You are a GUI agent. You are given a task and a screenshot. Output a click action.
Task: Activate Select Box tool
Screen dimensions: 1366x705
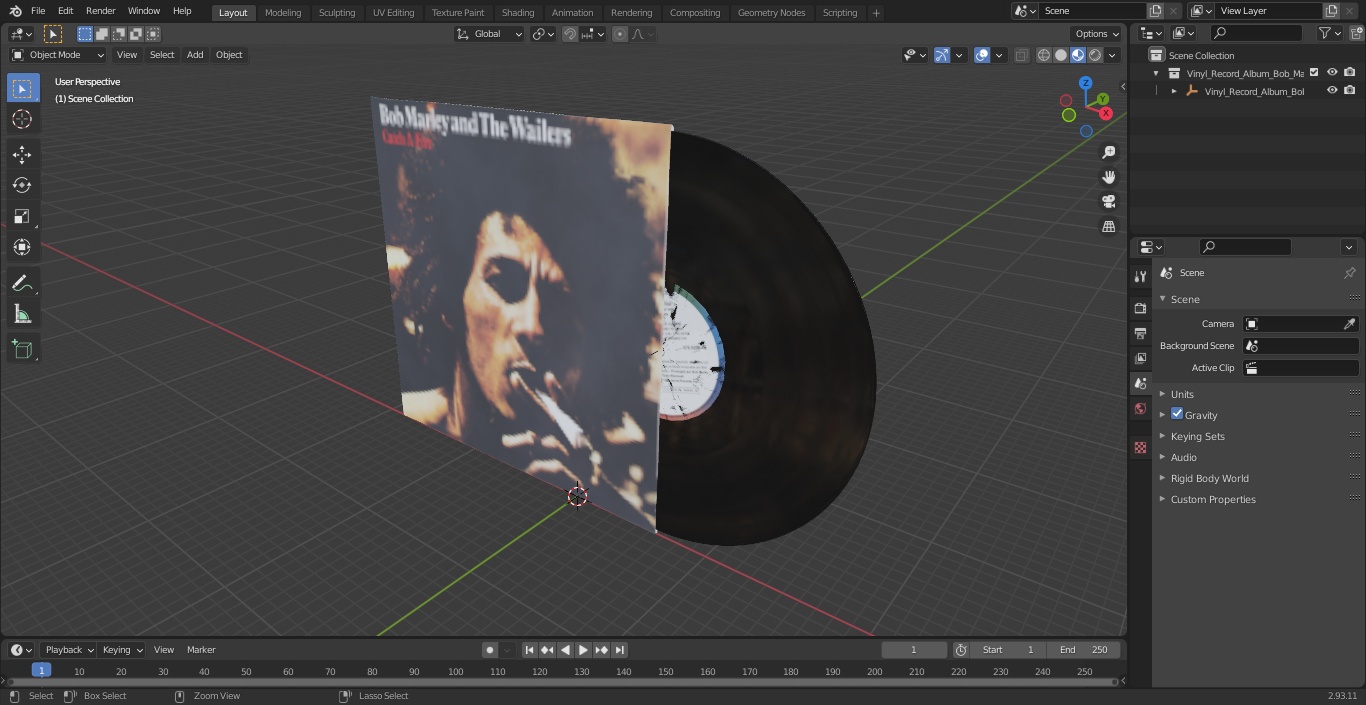22,88
